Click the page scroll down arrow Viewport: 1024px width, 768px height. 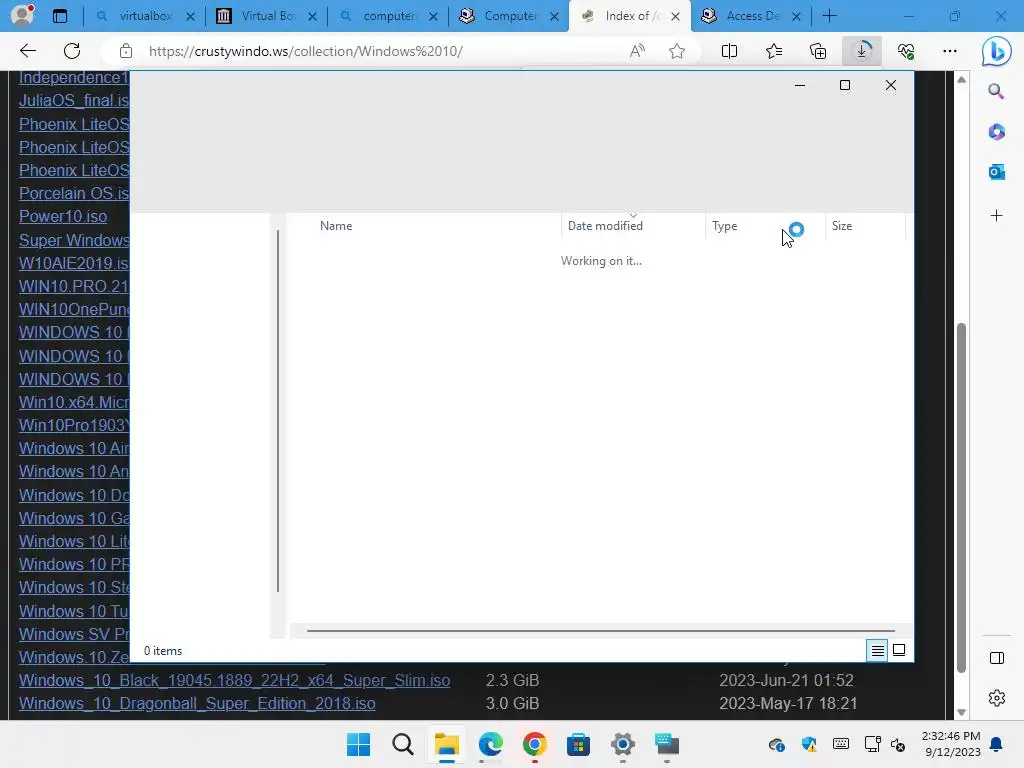click(961, 712)
